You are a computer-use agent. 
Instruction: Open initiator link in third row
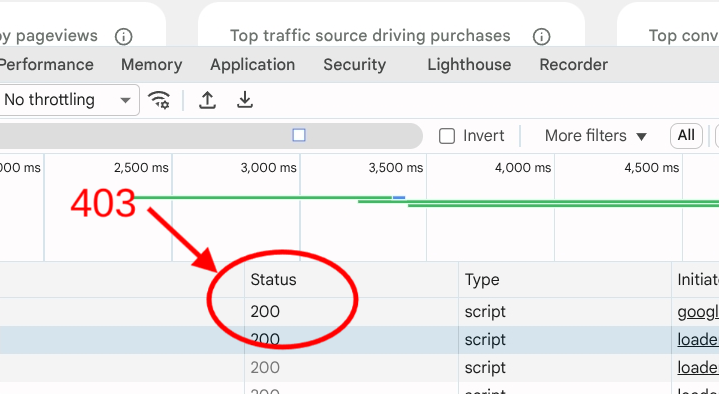[x=698, y=368]
